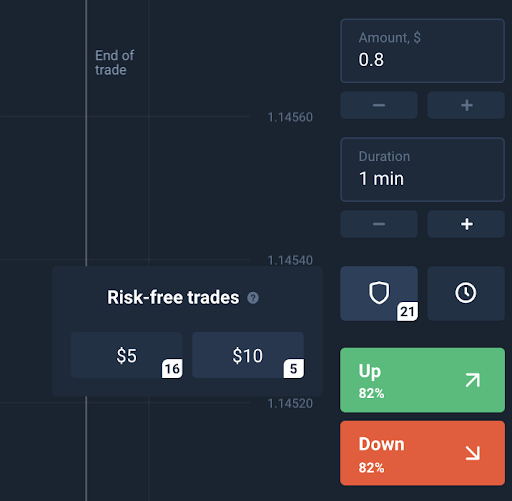Click the 5 count badge on the $10 option
The height and width of the screenshot is (501, 512).
pyautogui.click(x=293, y=368)
